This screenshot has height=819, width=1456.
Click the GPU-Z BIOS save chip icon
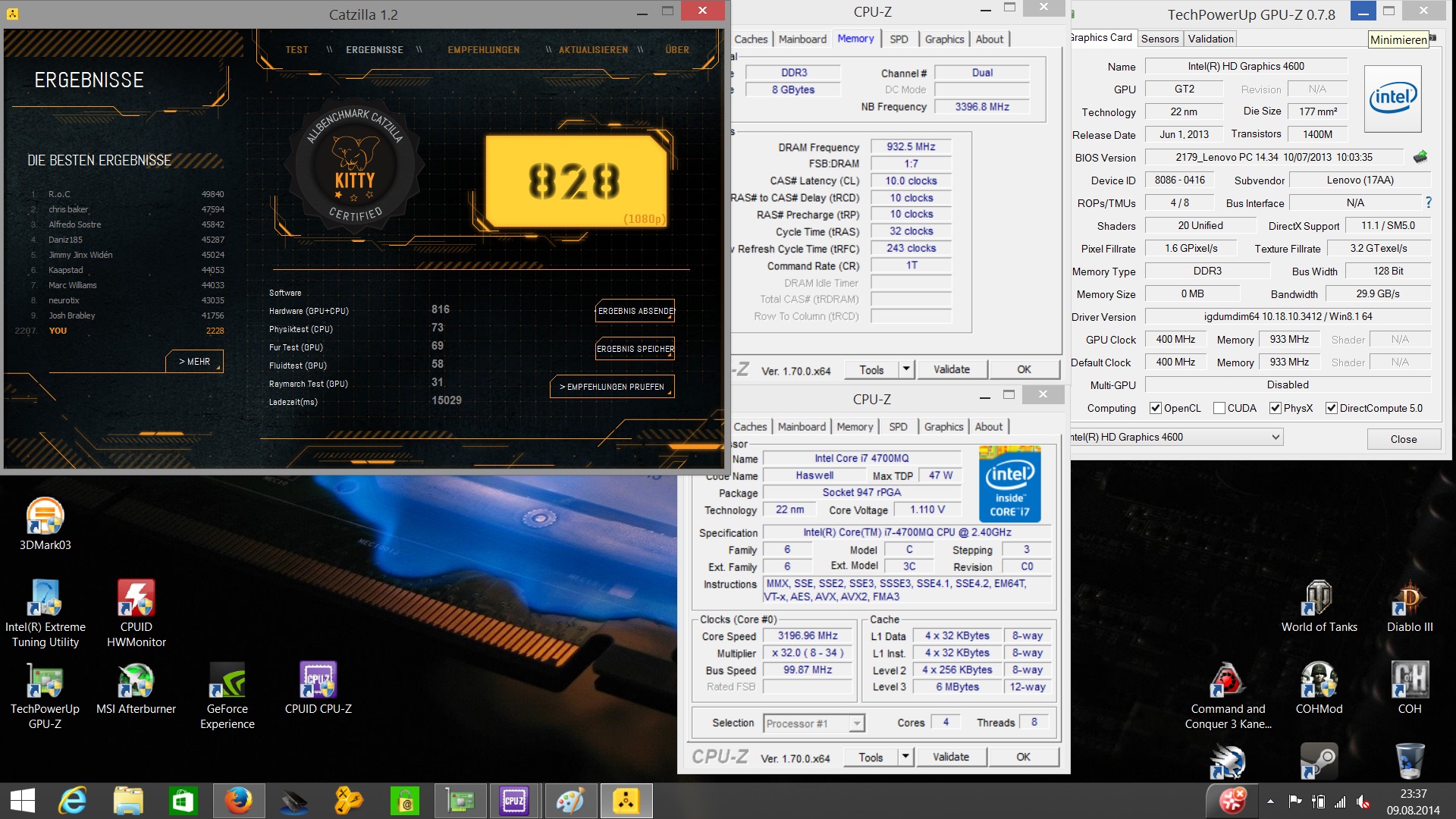coord(1420,157)
